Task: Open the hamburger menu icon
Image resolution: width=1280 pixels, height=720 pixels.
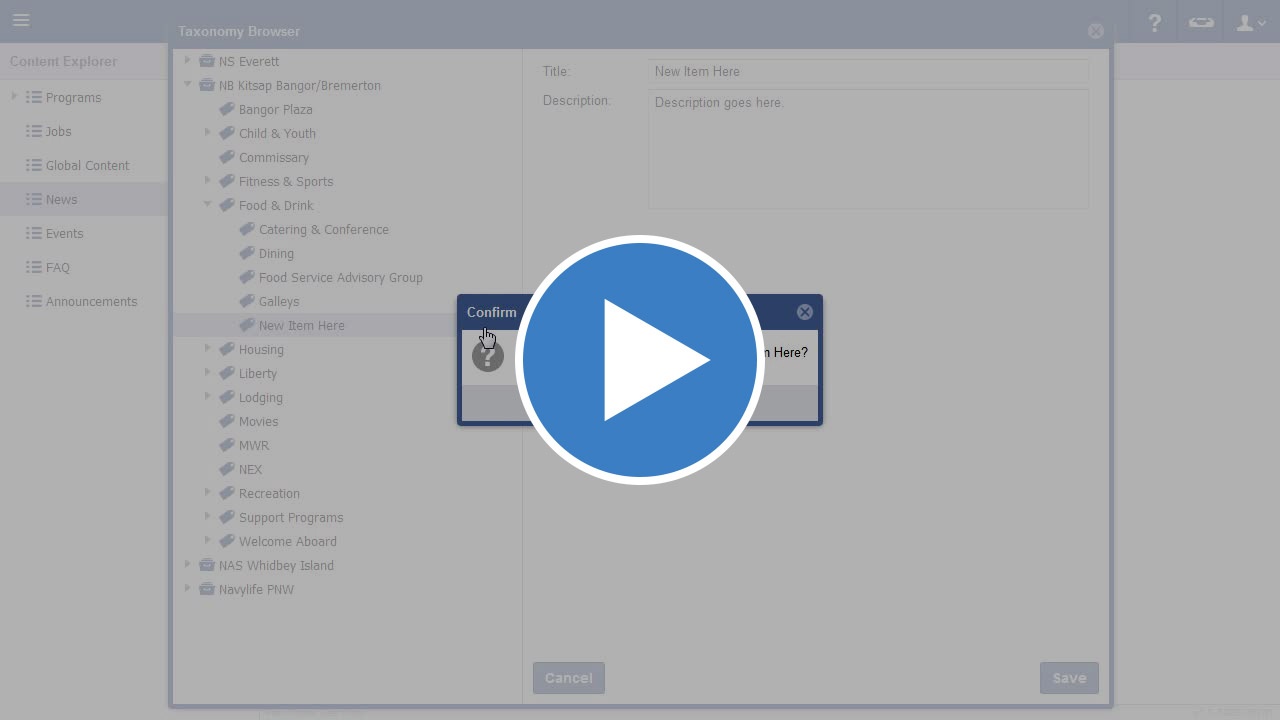Action: (21, 20)
